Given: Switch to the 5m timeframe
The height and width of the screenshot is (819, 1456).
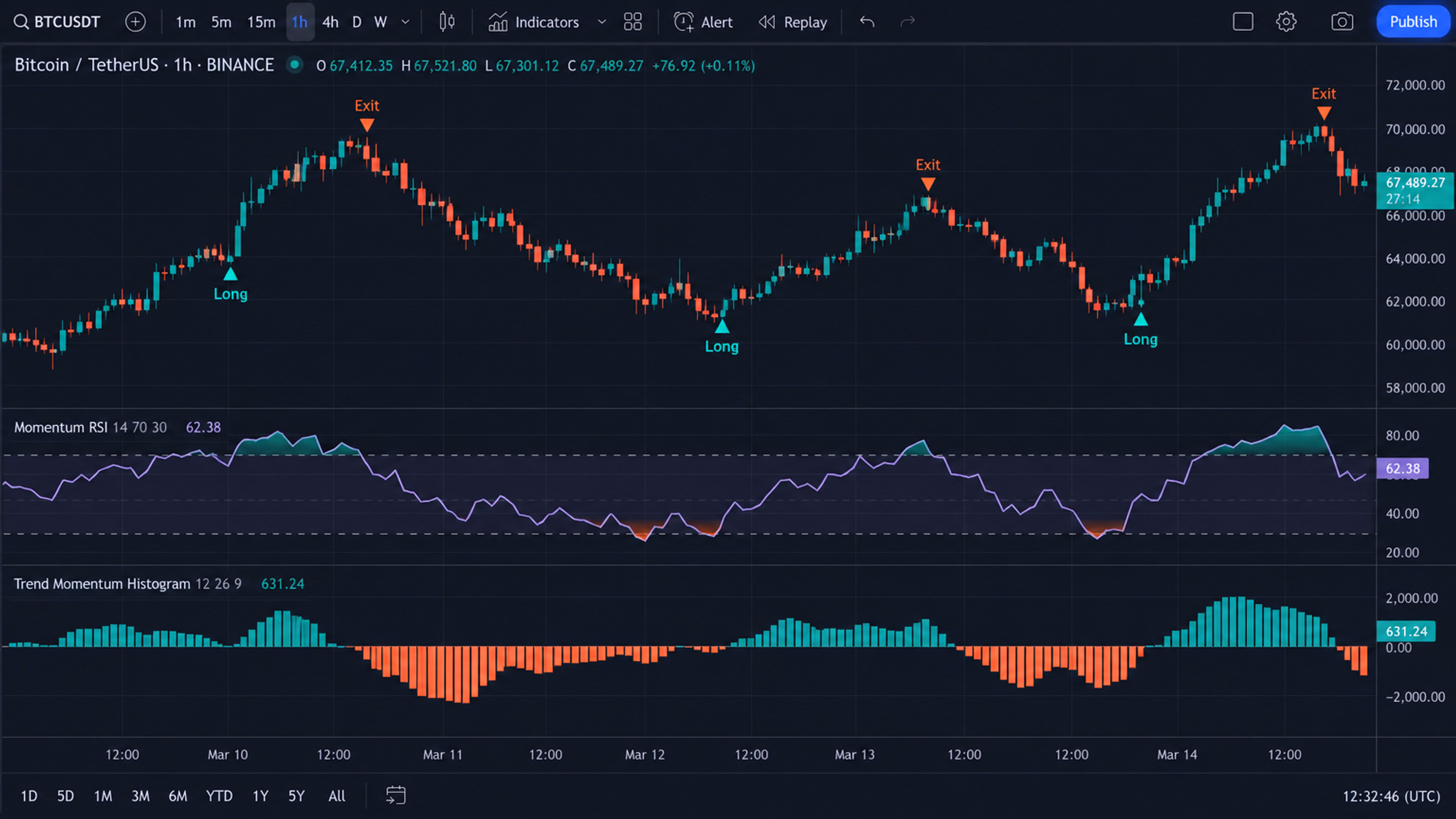Looking at the screenshot, I should click(x=221, y=22).
